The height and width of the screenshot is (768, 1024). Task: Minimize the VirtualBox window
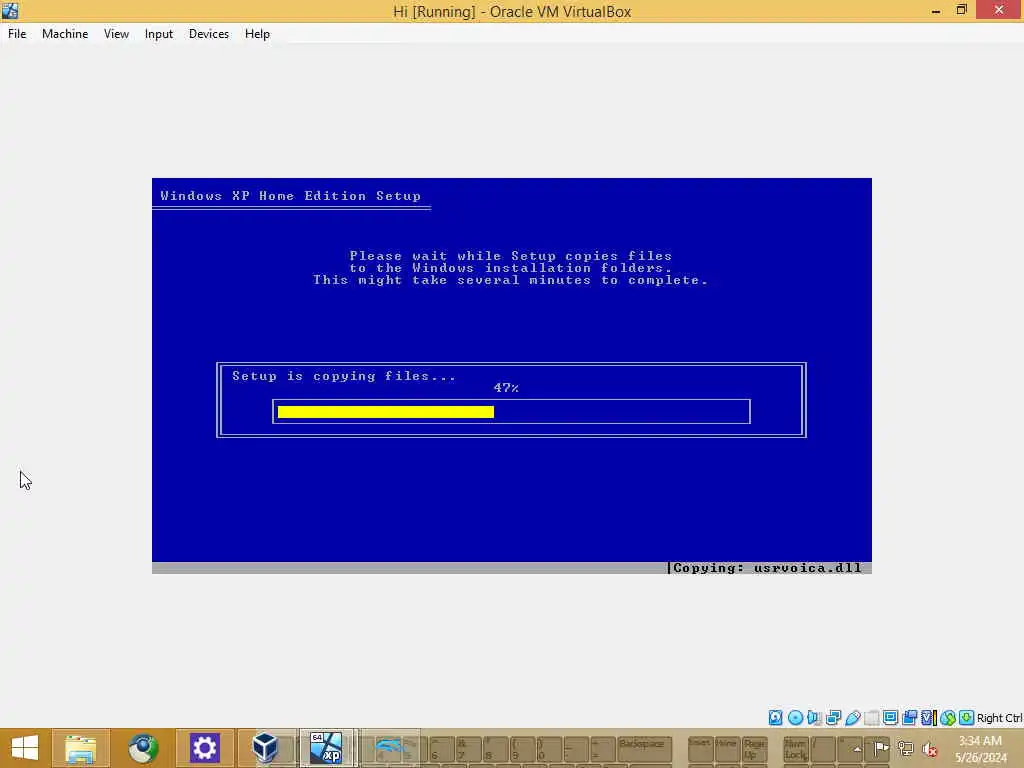(x=936, y=11)
